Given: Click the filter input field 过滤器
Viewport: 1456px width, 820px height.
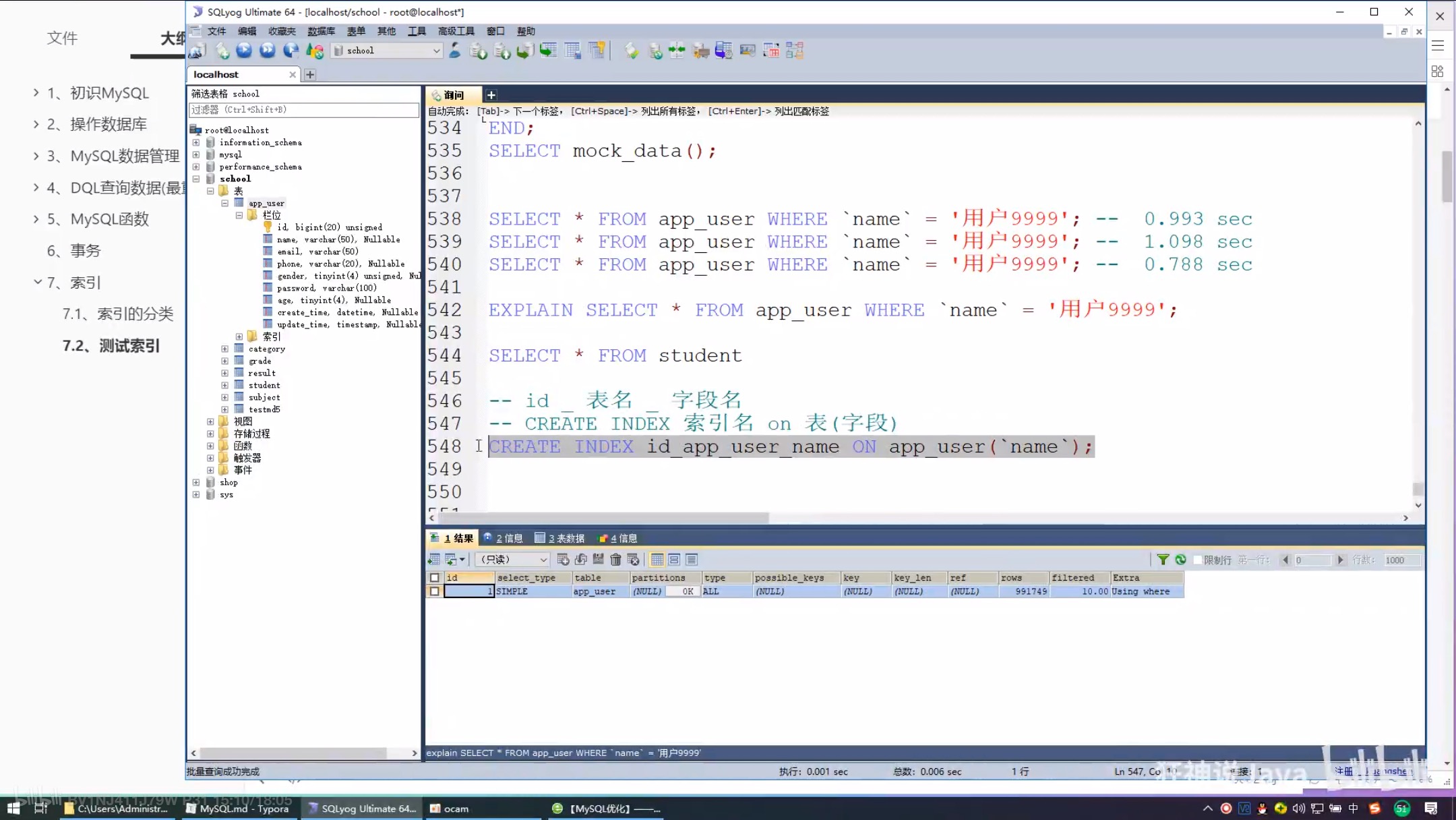Looking at the screenshot, I should [303, 109].
